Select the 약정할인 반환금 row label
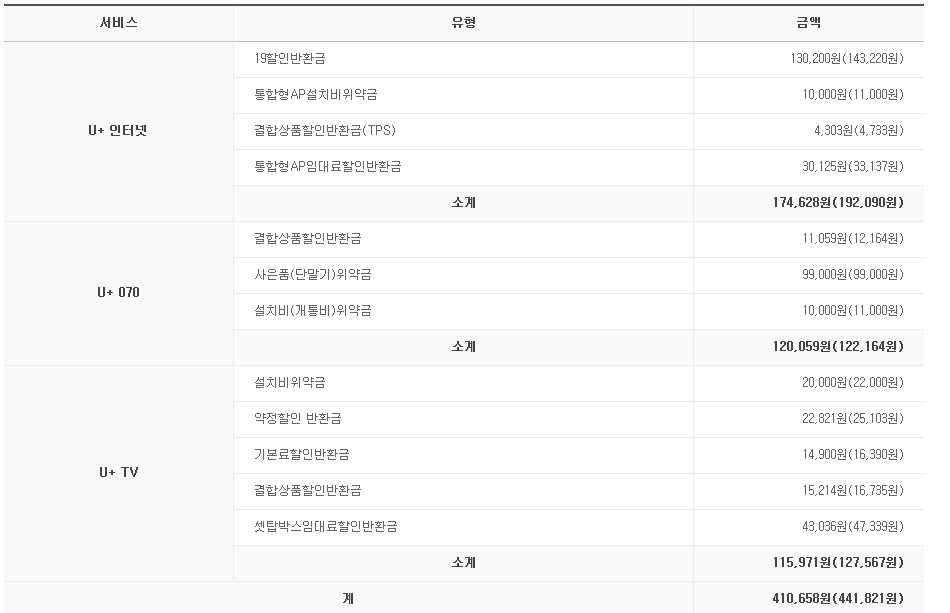This screenshot has width=950, height=613. coord(298,419)
